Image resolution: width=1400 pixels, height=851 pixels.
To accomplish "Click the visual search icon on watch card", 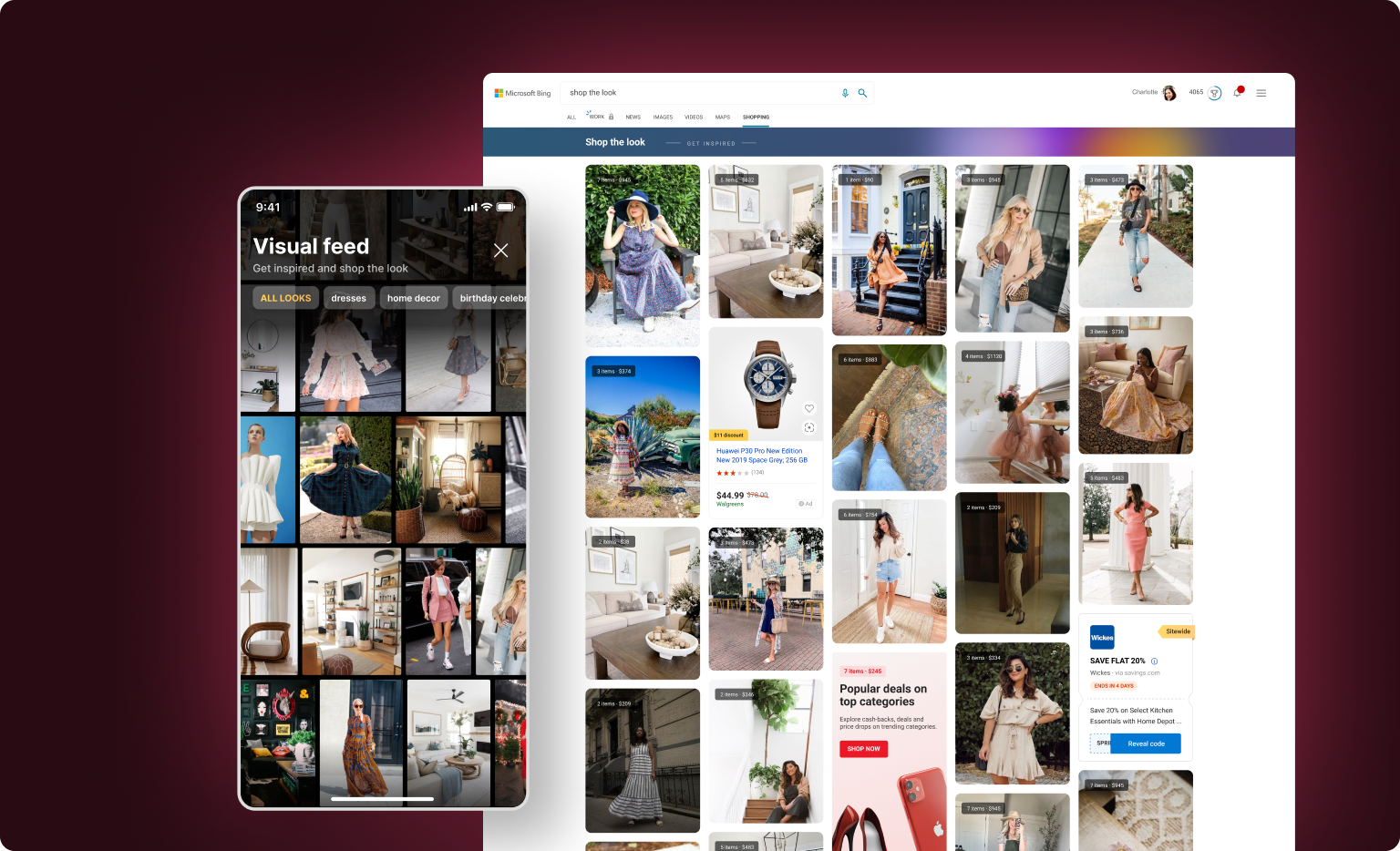I will (x=808, y=427).
